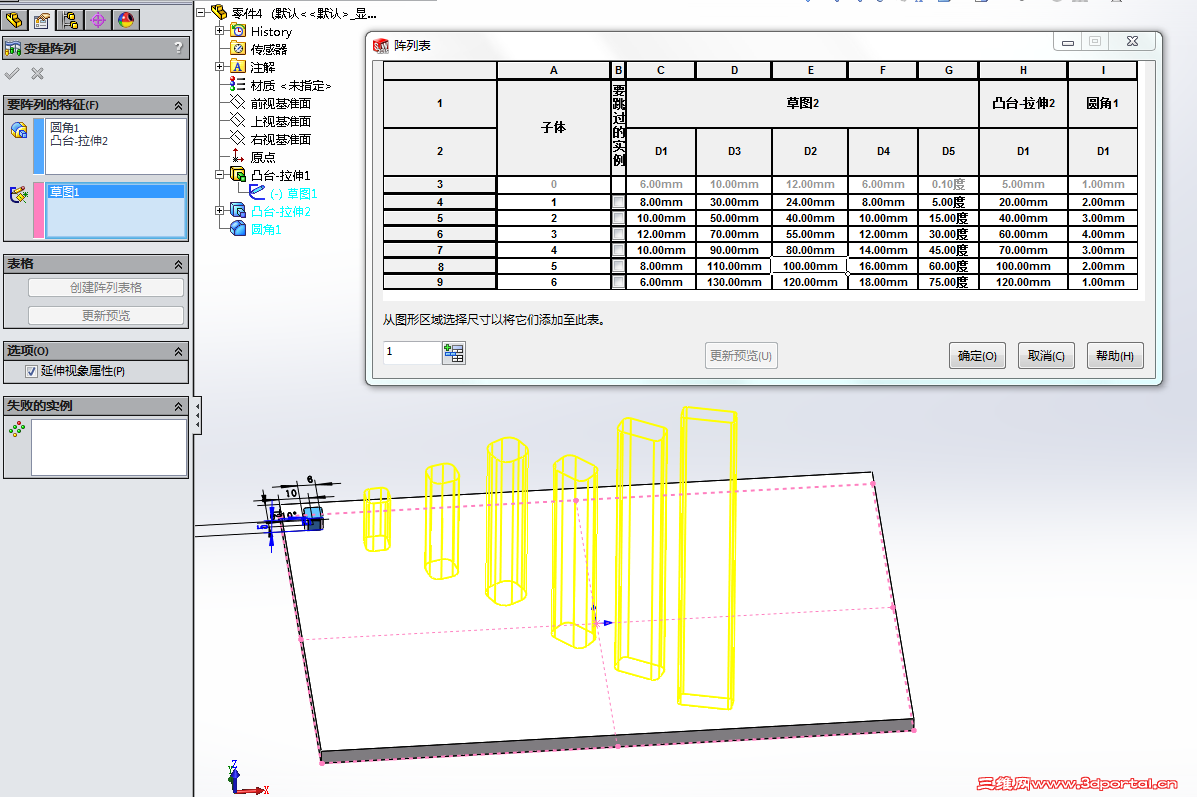This screenshot has width=1197, height=797.
Task: Skip instance 1 with its checkbox
Action: pos(618,202)
